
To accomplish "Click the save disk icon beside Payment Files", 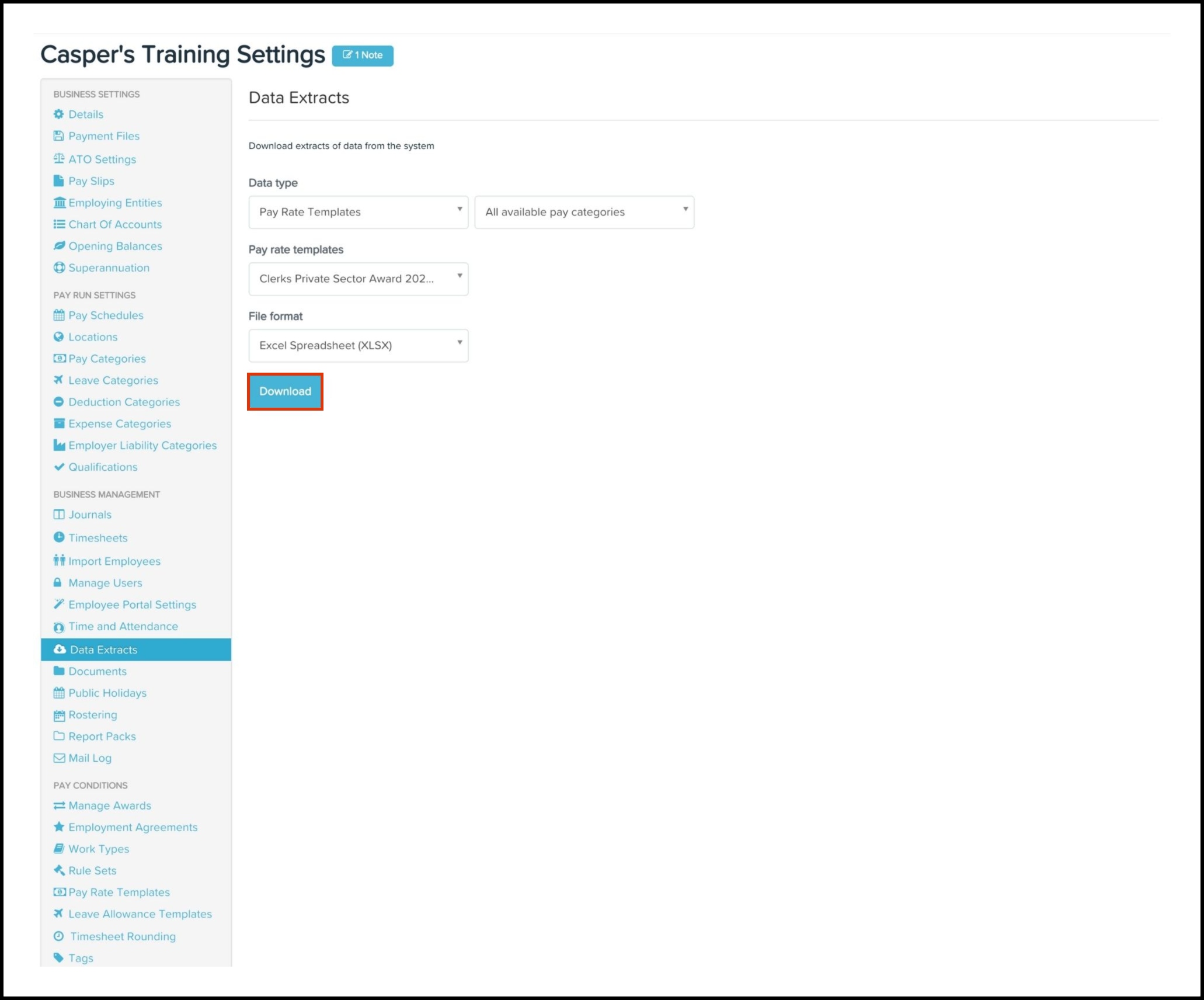I will point(58,136).
